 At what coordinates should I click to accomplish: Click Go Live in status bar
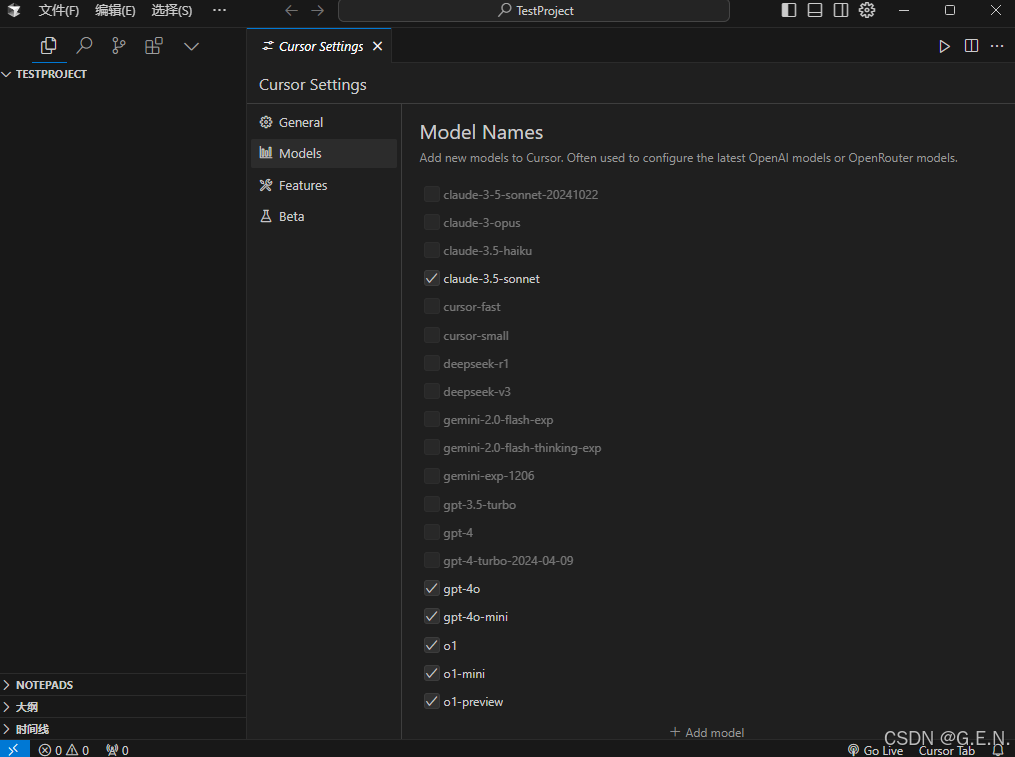[875, 750]
